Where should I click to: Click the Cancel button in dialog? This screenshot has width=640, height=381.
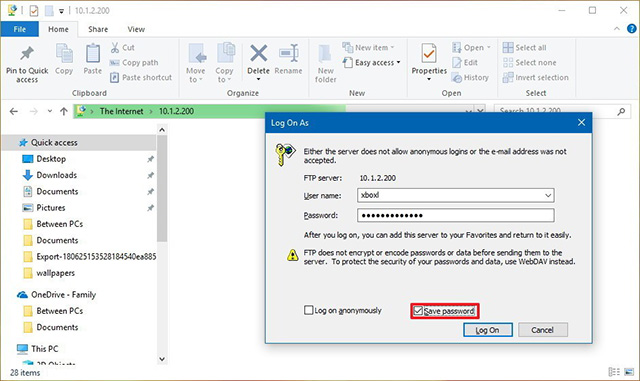542,330
